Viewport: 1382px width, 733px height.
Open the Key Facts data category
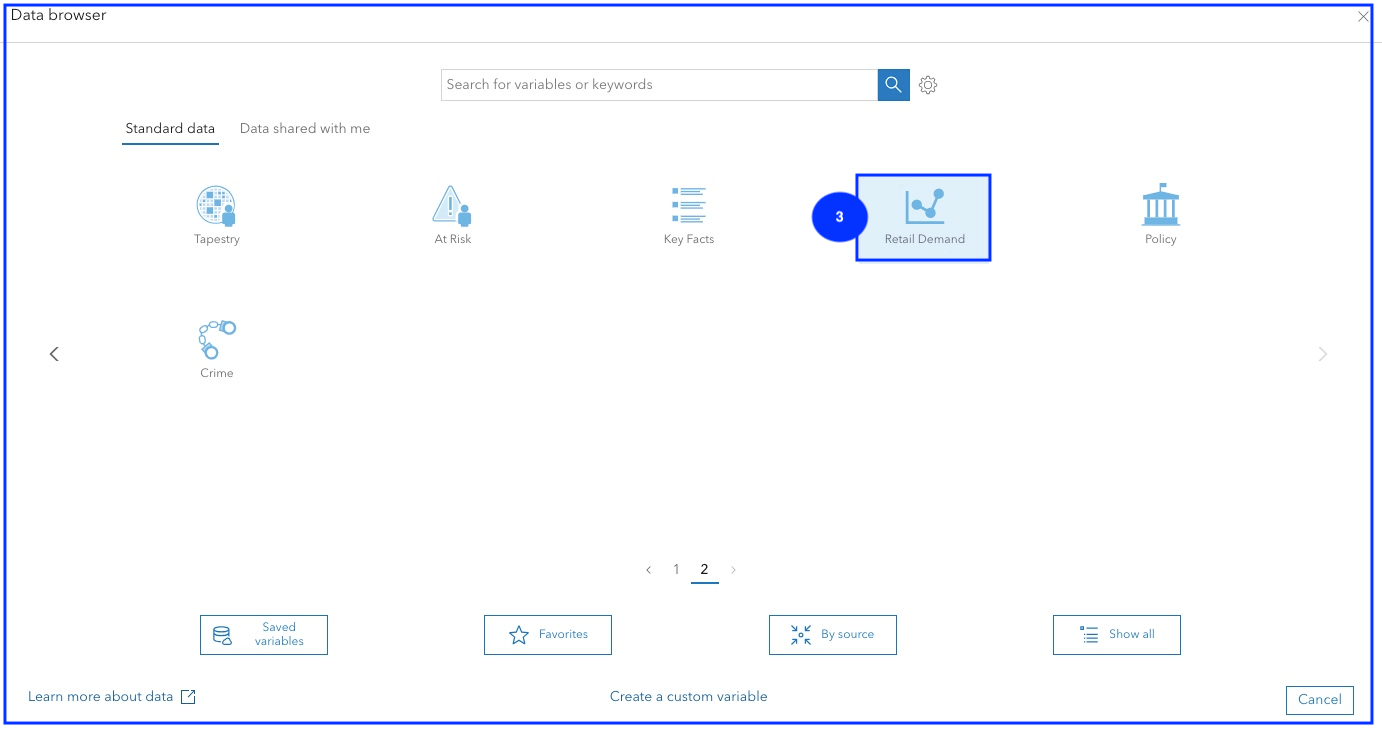(x=688, y=213)
